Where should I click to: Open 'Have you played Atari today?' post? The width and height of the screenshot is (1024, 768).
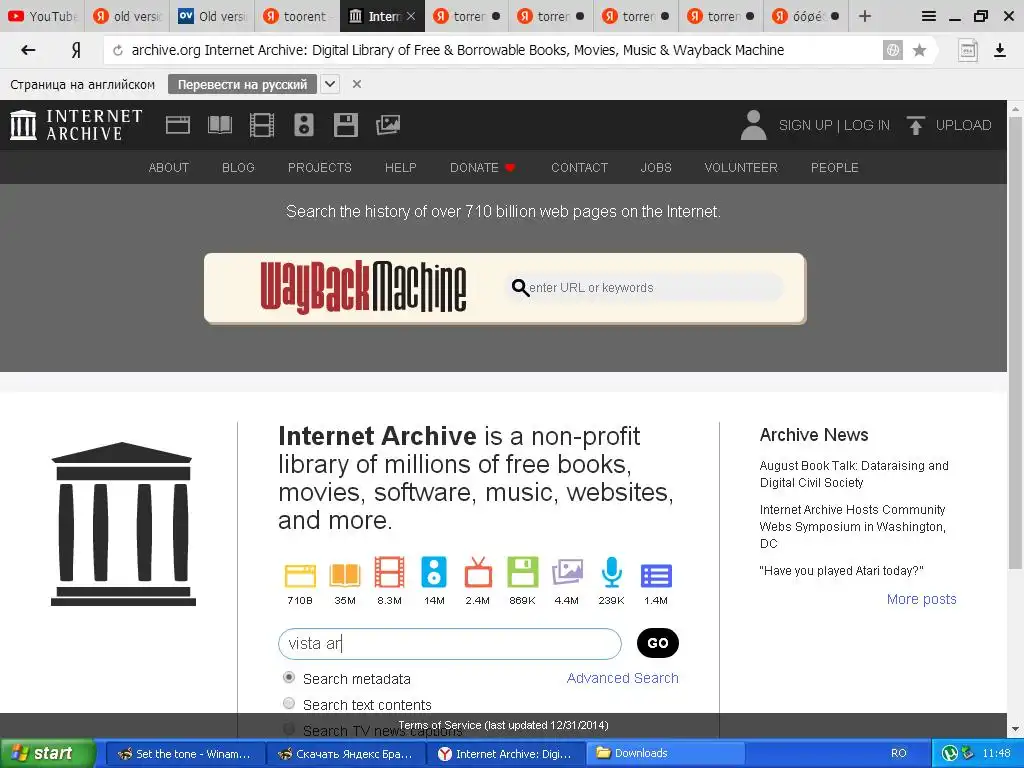point(841,571)
